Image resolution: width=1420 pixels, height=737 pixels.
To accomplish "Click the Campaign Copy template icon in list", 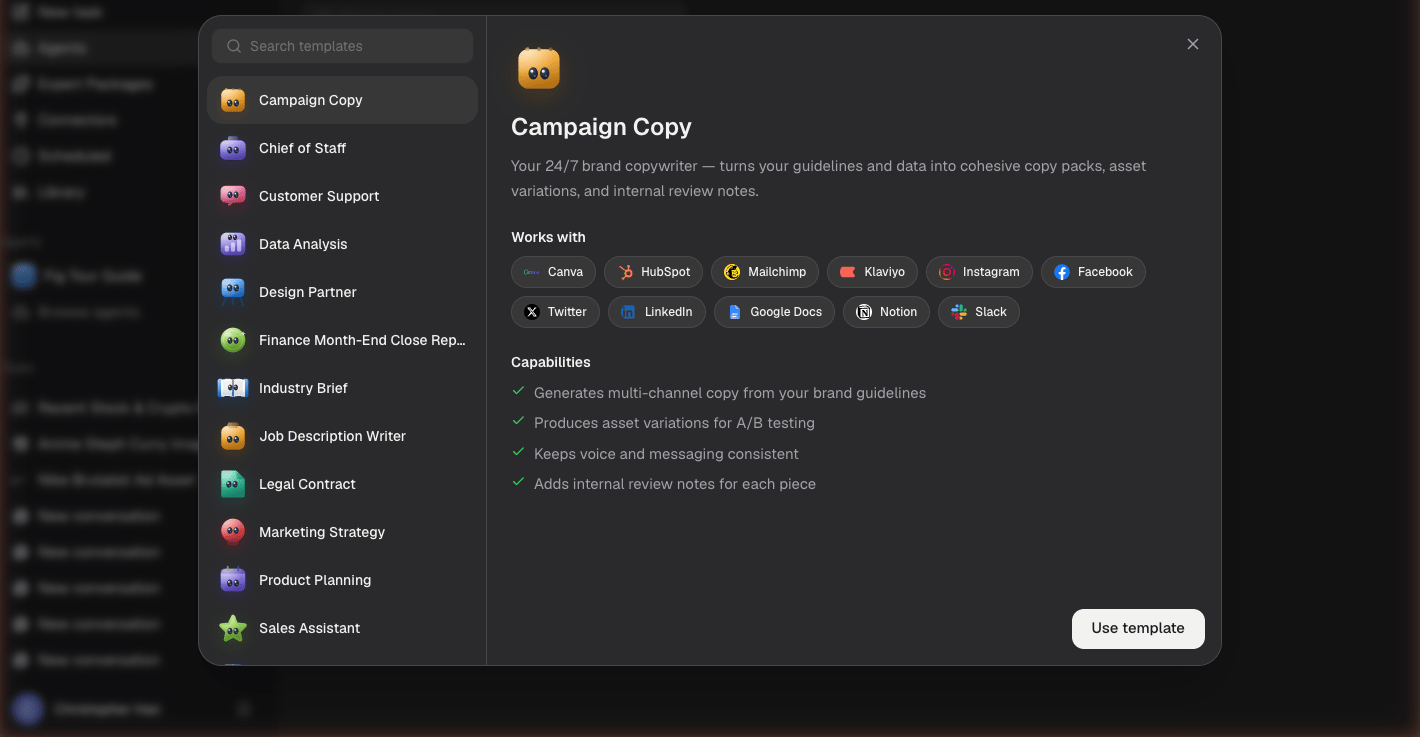I will pyautogui.click(x=233, y=100).
